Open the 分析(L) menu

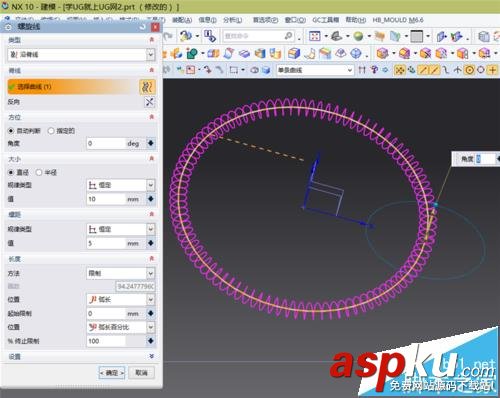(233, 20)
